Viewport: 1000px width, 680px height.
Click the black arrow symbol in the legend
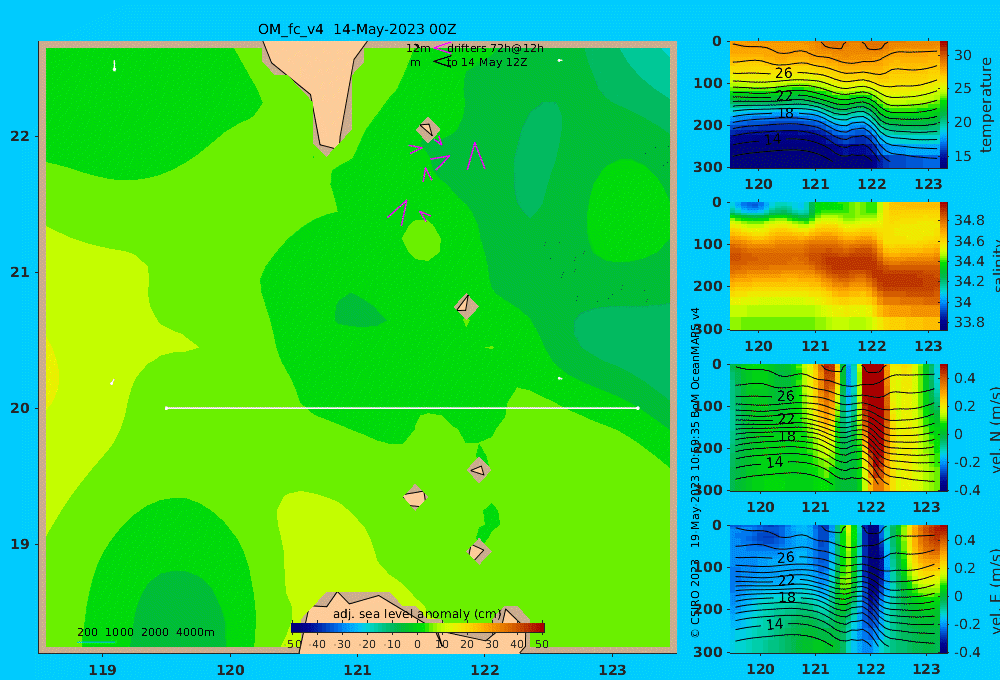[x=441, y=61]
